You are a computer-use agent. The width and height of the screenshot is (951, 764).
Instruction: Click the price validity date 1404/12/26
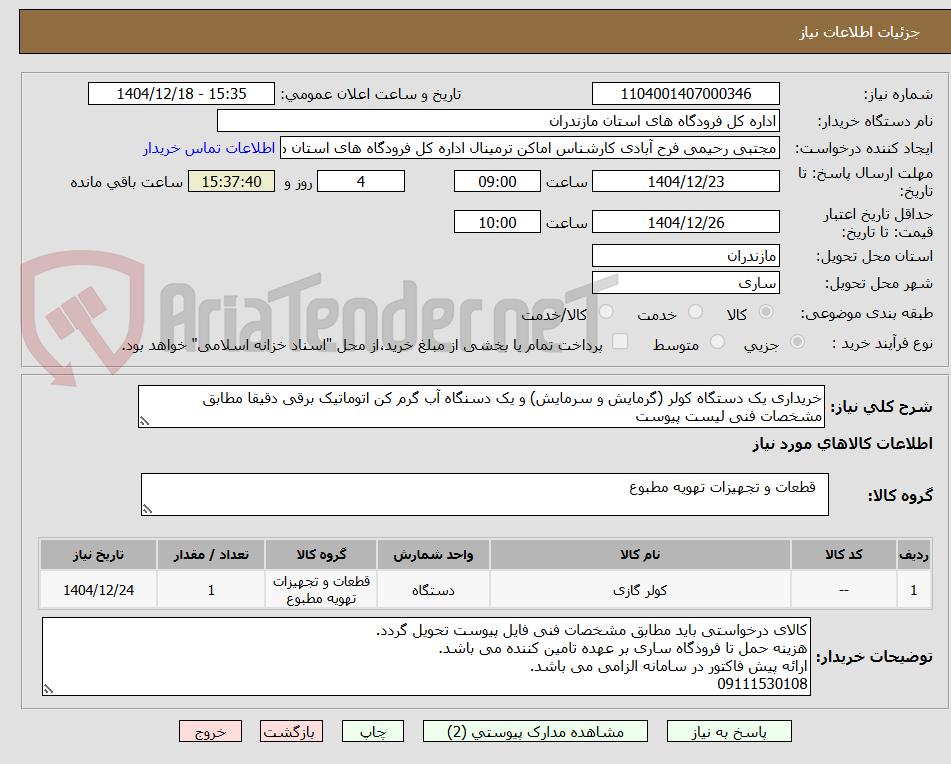tap(685, 222)
